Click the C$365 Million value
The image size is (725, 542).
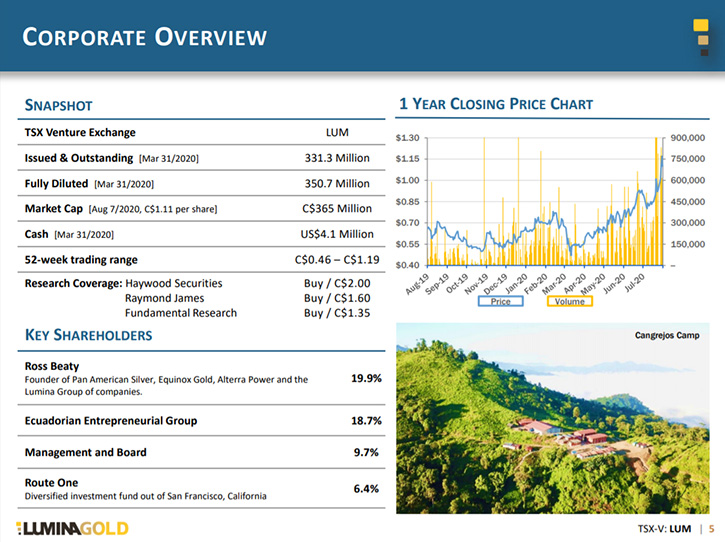point(337,209)
